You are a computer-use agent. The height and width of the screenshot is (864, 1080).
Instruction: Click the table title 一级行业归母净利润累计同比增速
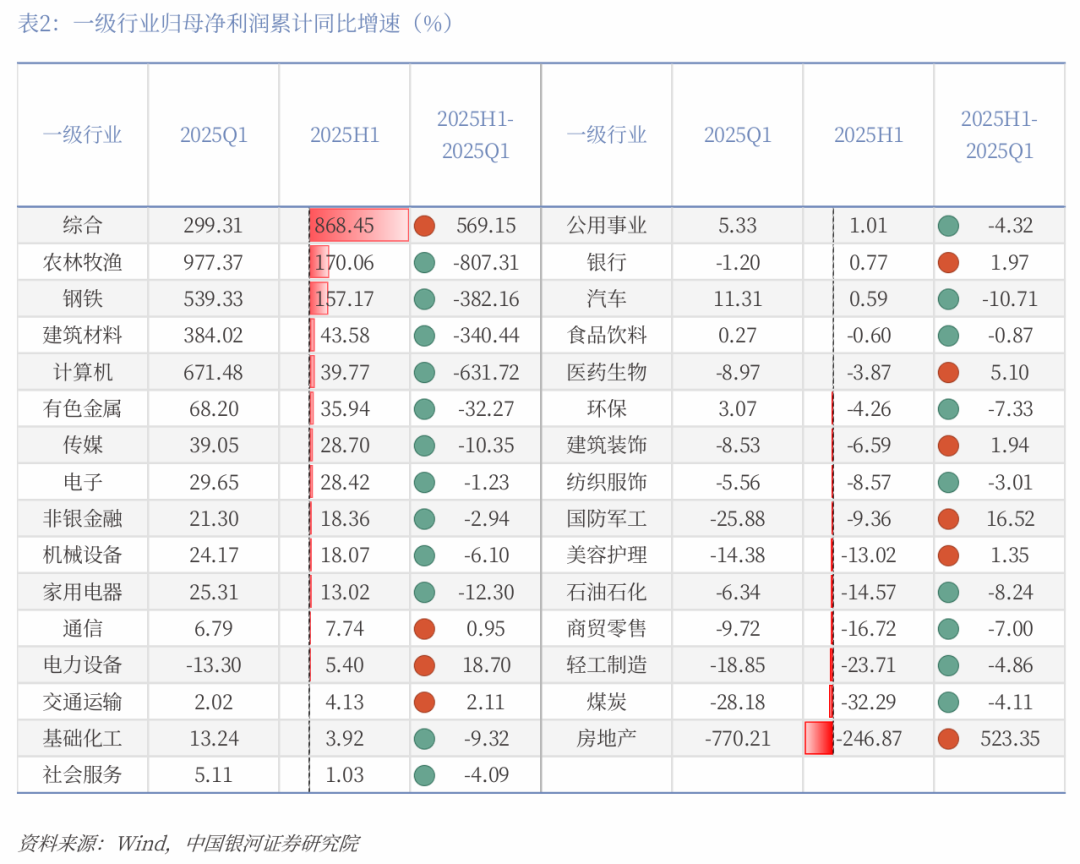pyautogui.click(x=236, y=23)
